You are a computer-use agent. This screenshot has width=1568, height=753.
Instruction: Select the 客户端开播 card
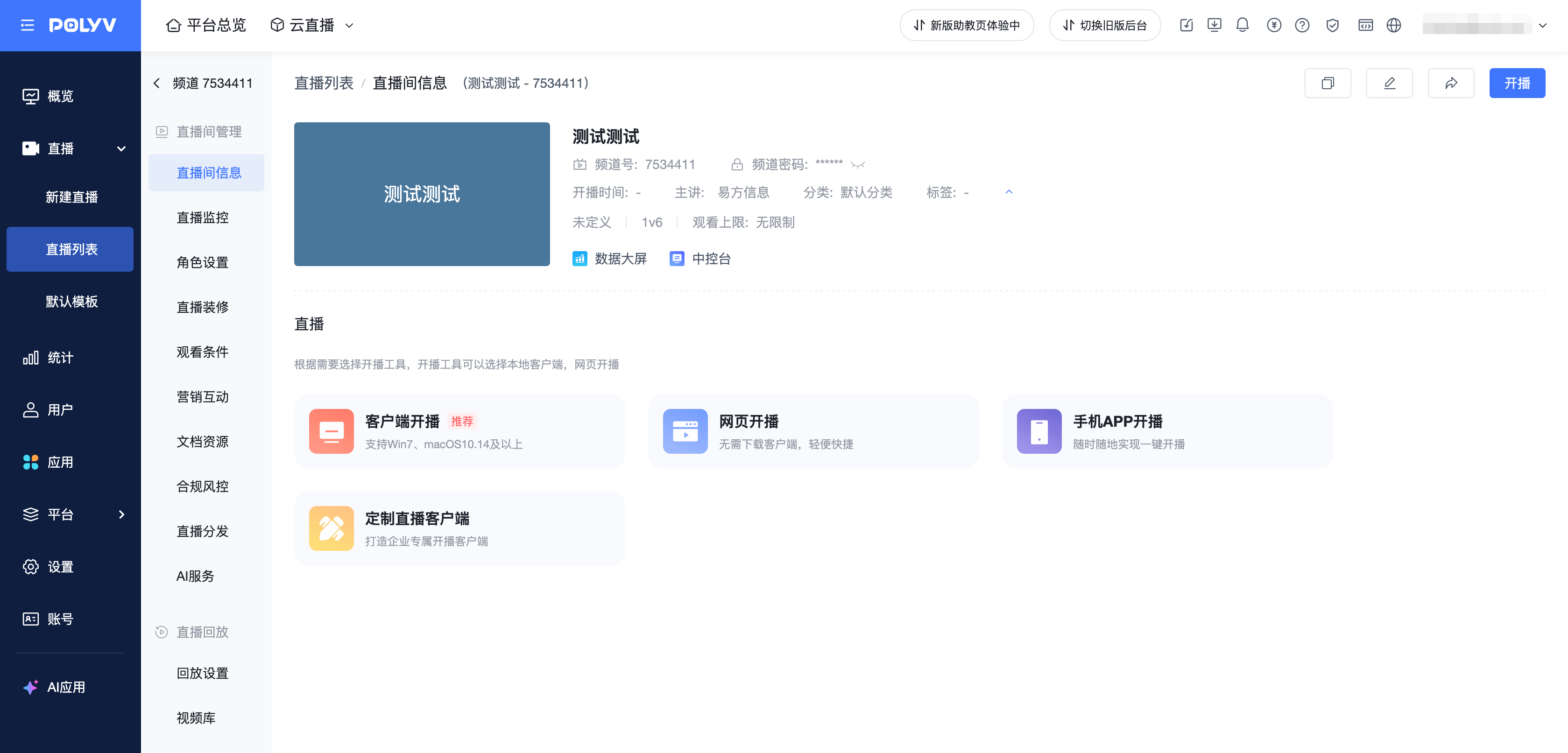tap(459, 432)
